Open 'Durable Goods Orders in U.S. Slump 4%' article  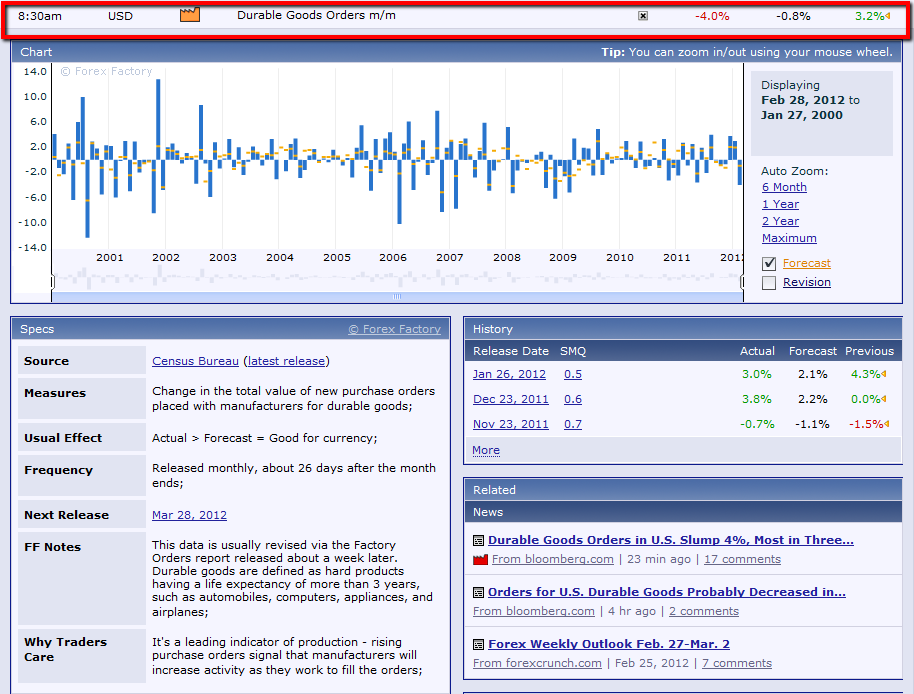671,540
